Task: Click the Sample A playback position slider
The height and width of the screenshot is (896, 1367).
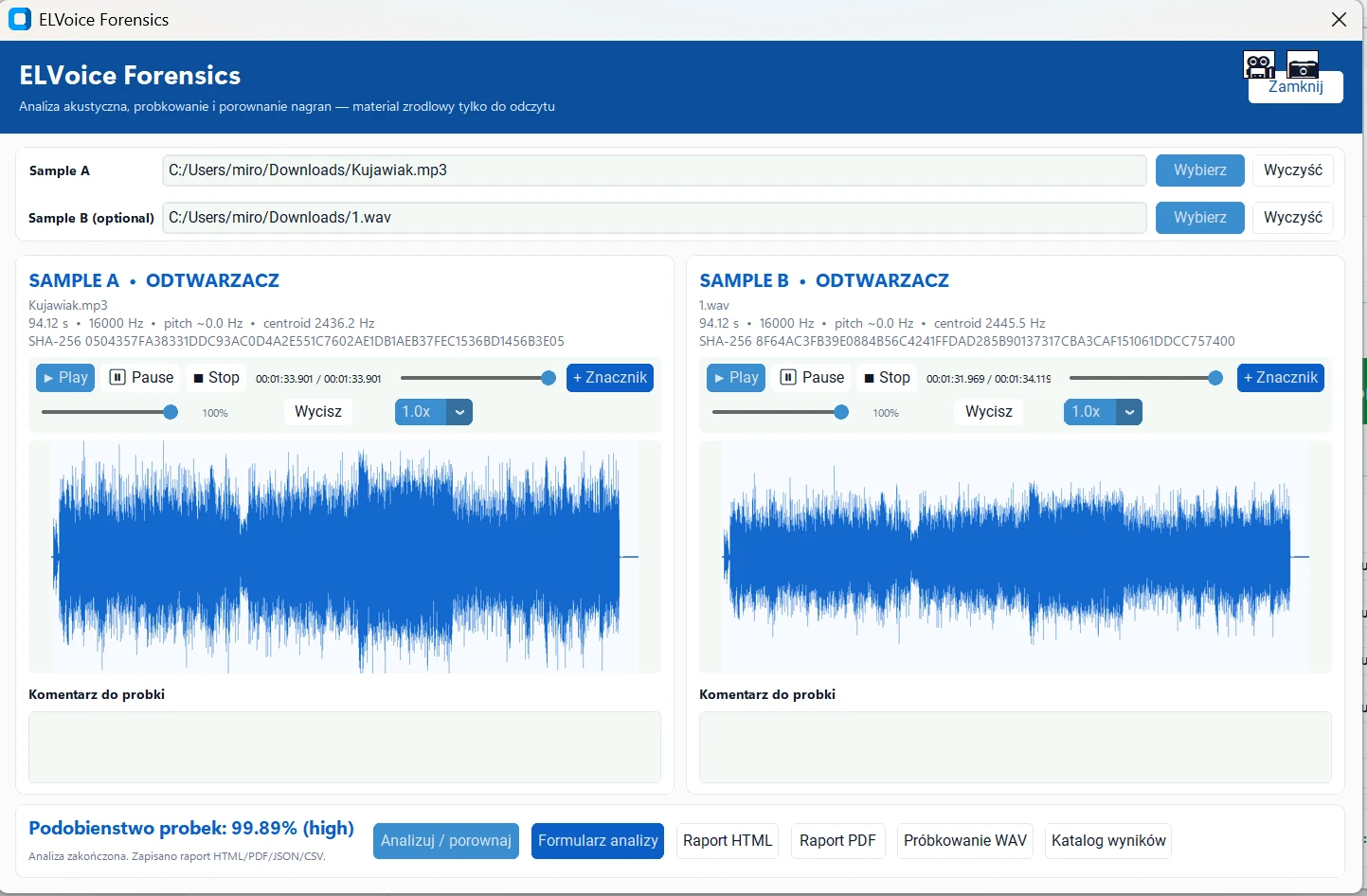Action: pyautogui.click(x=477, y=378)
